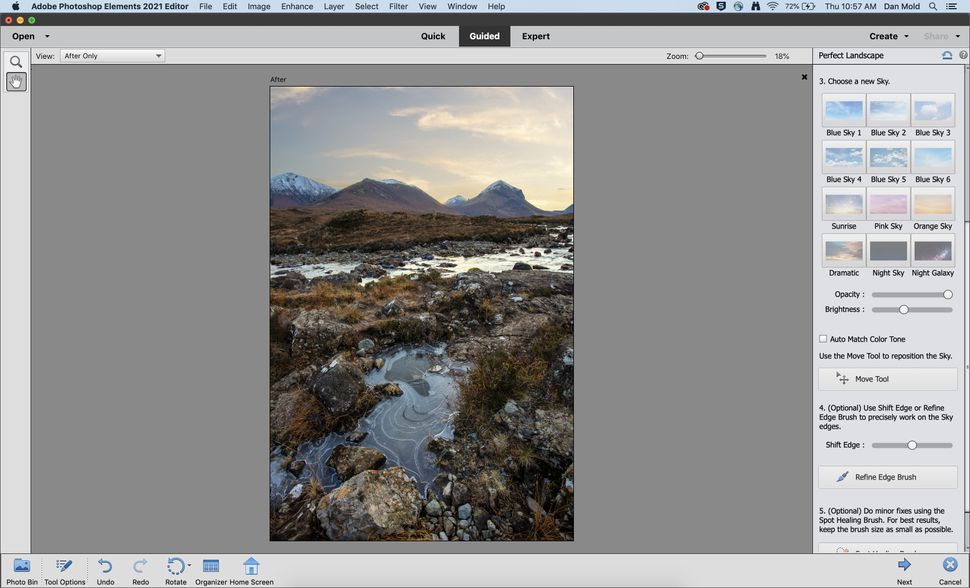Expand the Create menu
970x588 pixels.
886,36
